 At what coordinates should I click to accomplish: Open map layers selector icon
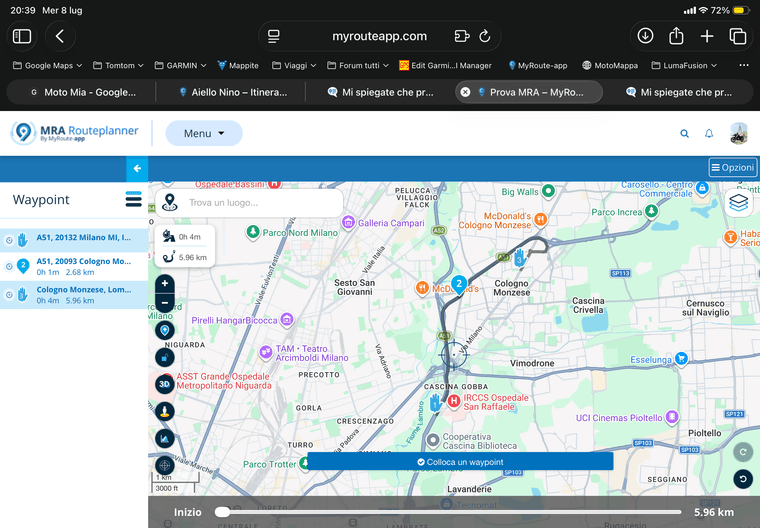tap(739, 203)
